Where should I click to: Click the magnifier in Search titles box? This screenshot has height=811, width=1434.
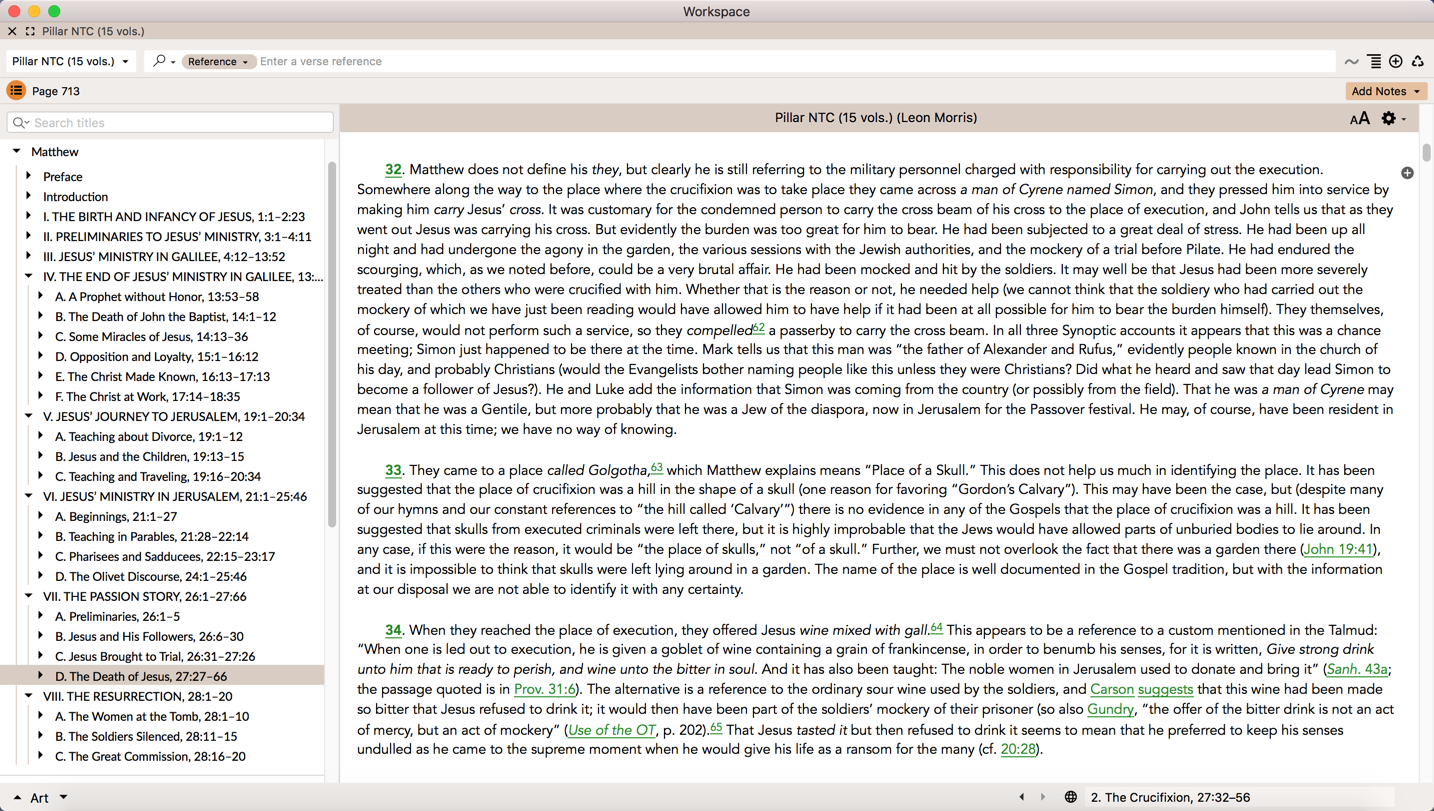[21, 123]
